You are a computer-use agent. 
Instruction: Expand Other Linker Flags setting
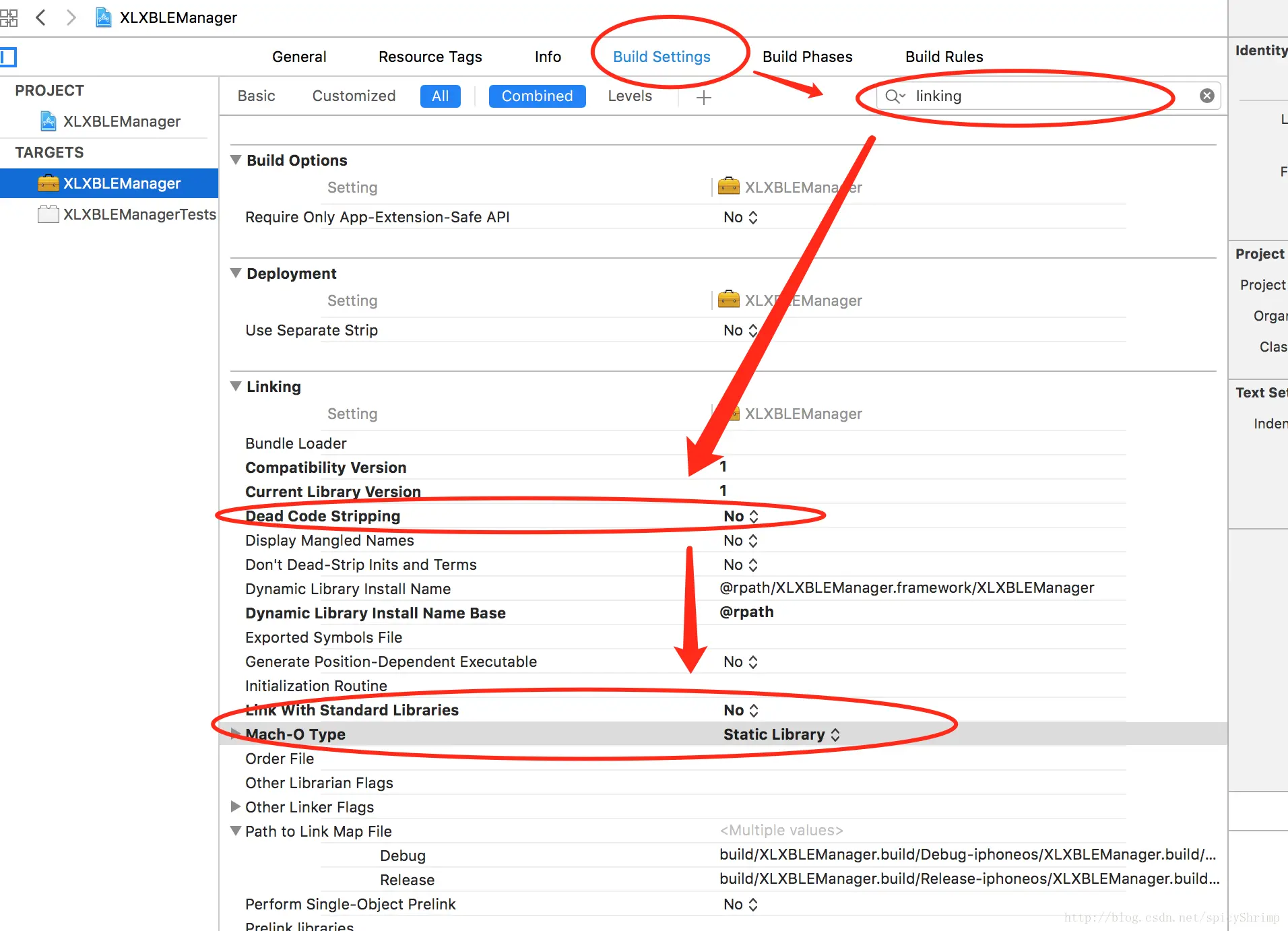[x=236, y=806]
